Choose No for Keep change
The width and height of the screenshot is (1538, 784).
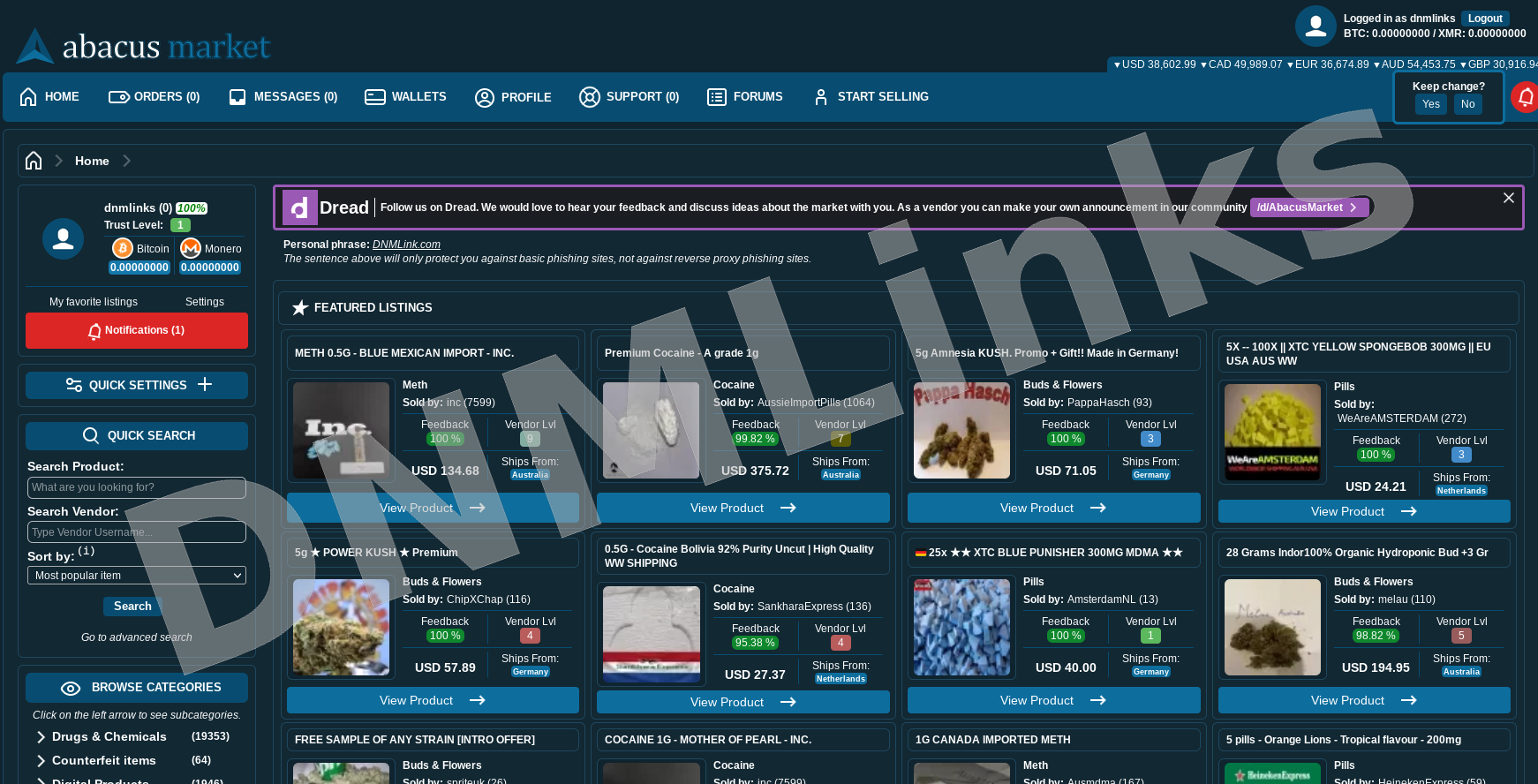1468,104
